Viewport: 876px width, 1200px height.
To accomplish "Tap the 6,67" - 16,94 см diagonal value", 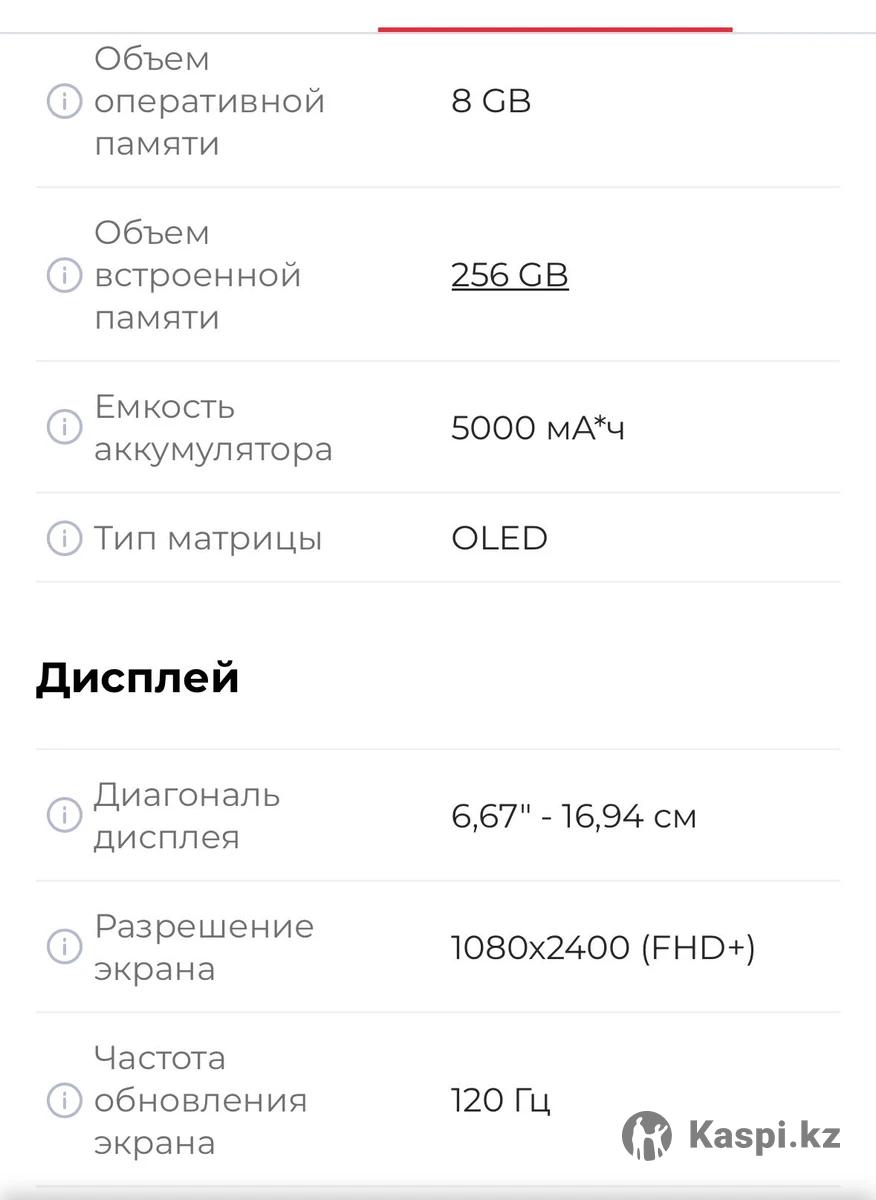I will point(574,816).
